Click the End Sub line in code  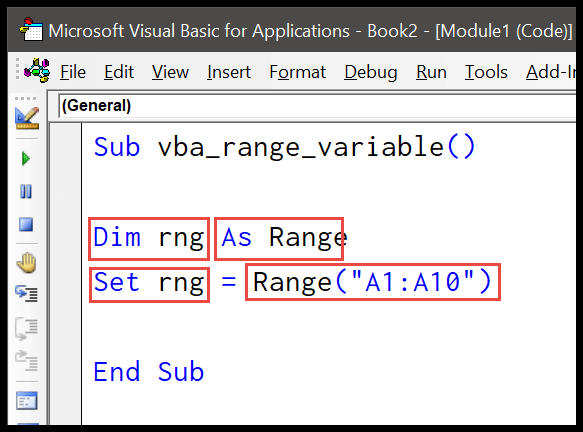point(149,371)
